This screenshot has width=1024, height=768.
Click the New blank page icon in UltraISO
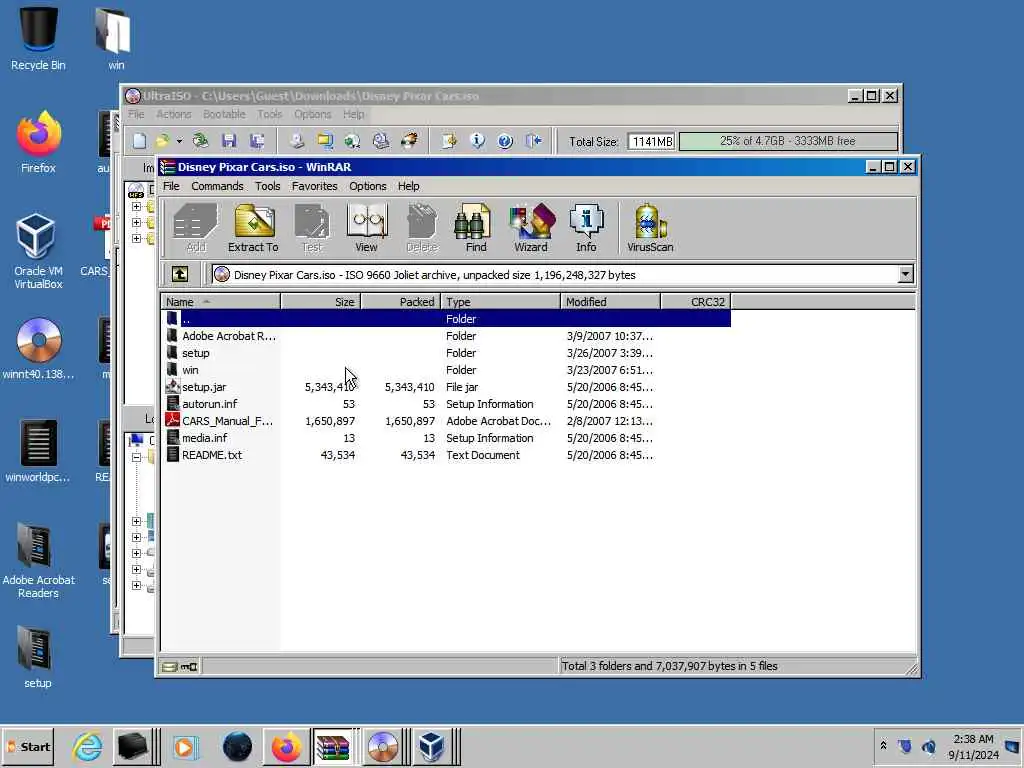click(139, 140)
